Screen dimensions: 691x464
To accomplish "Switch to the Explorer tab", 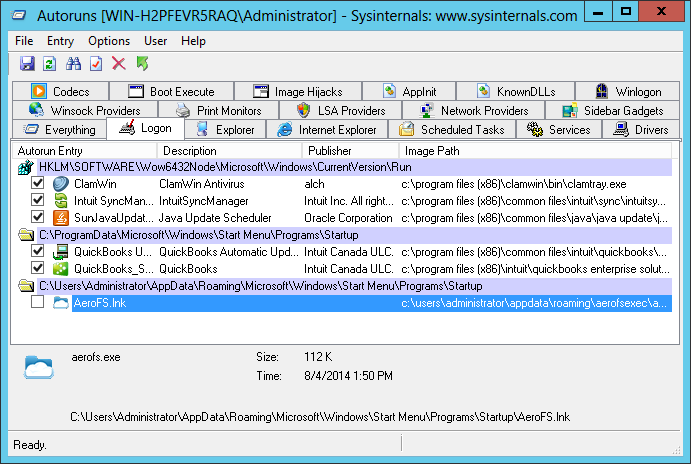I will [225, 130].
